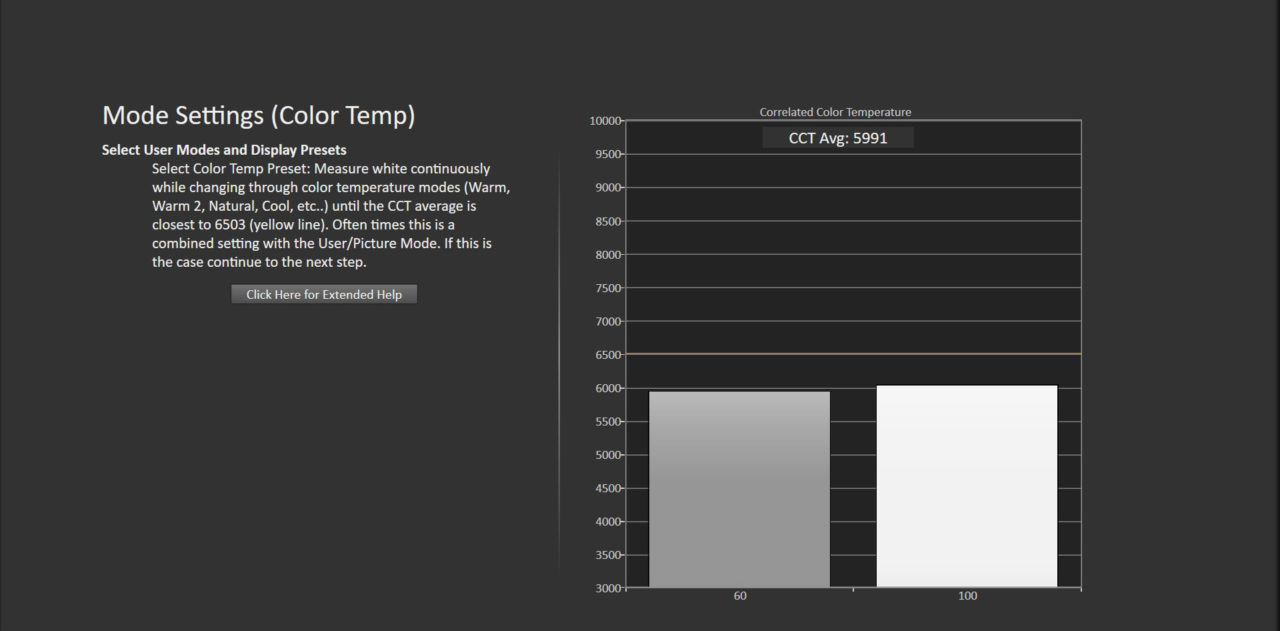This screenshot has height=631, width=1280.
Task: Click the 10000 y-axis label
Action: pos(605,121)
